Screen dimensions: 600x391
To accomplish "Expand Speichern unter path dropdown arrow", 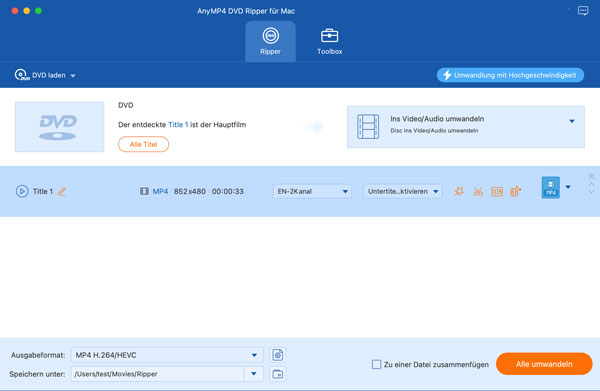I will (x=254, y=374).
